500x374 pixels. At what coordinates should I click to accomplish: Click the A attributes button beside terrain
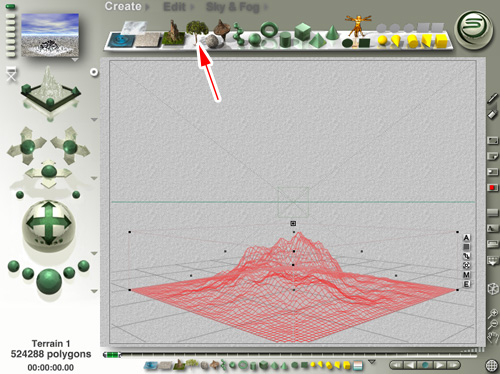466,238
